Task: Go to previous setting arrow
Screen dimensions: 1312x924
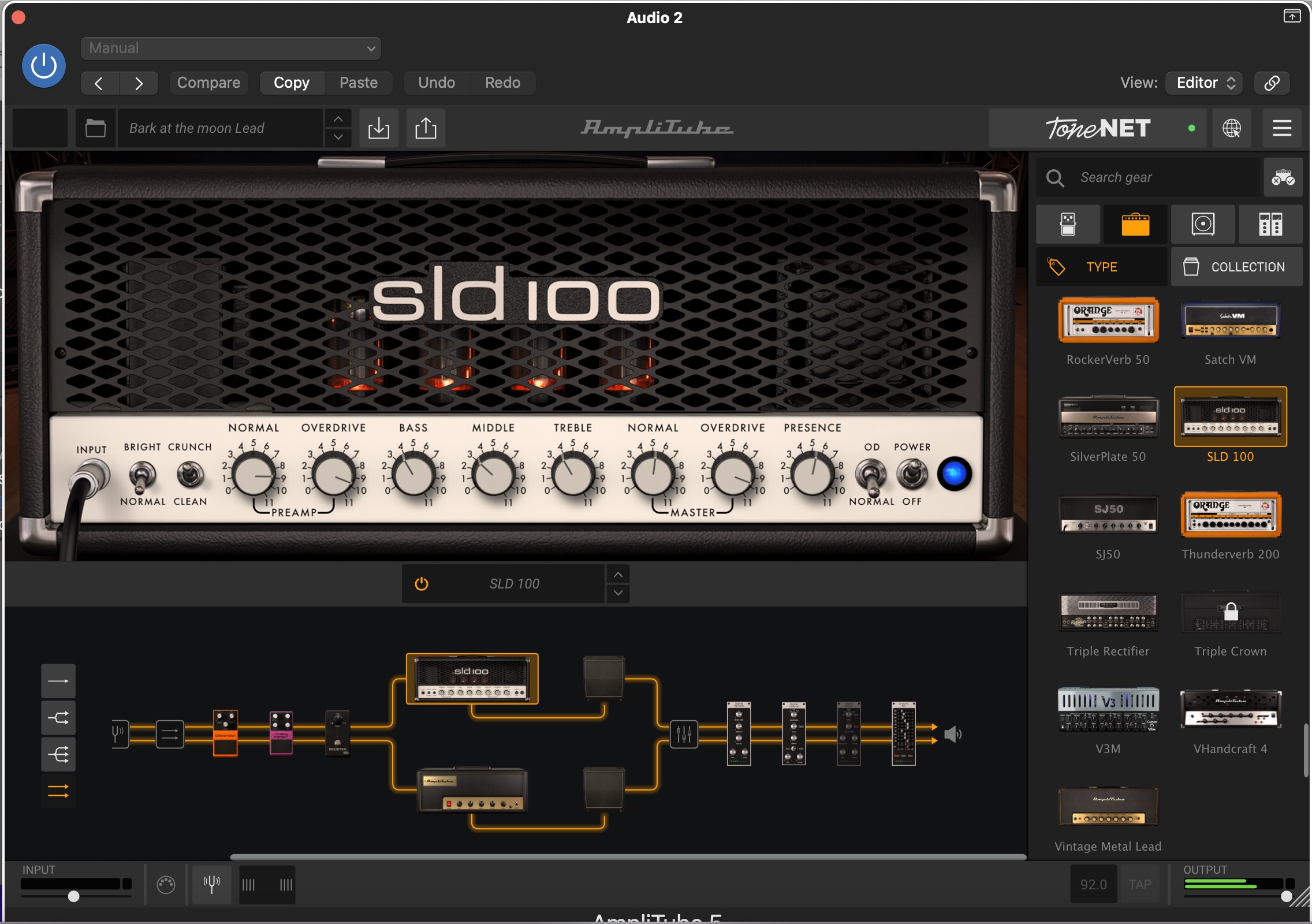Action: pyautogui.click(x=99, y=83)
